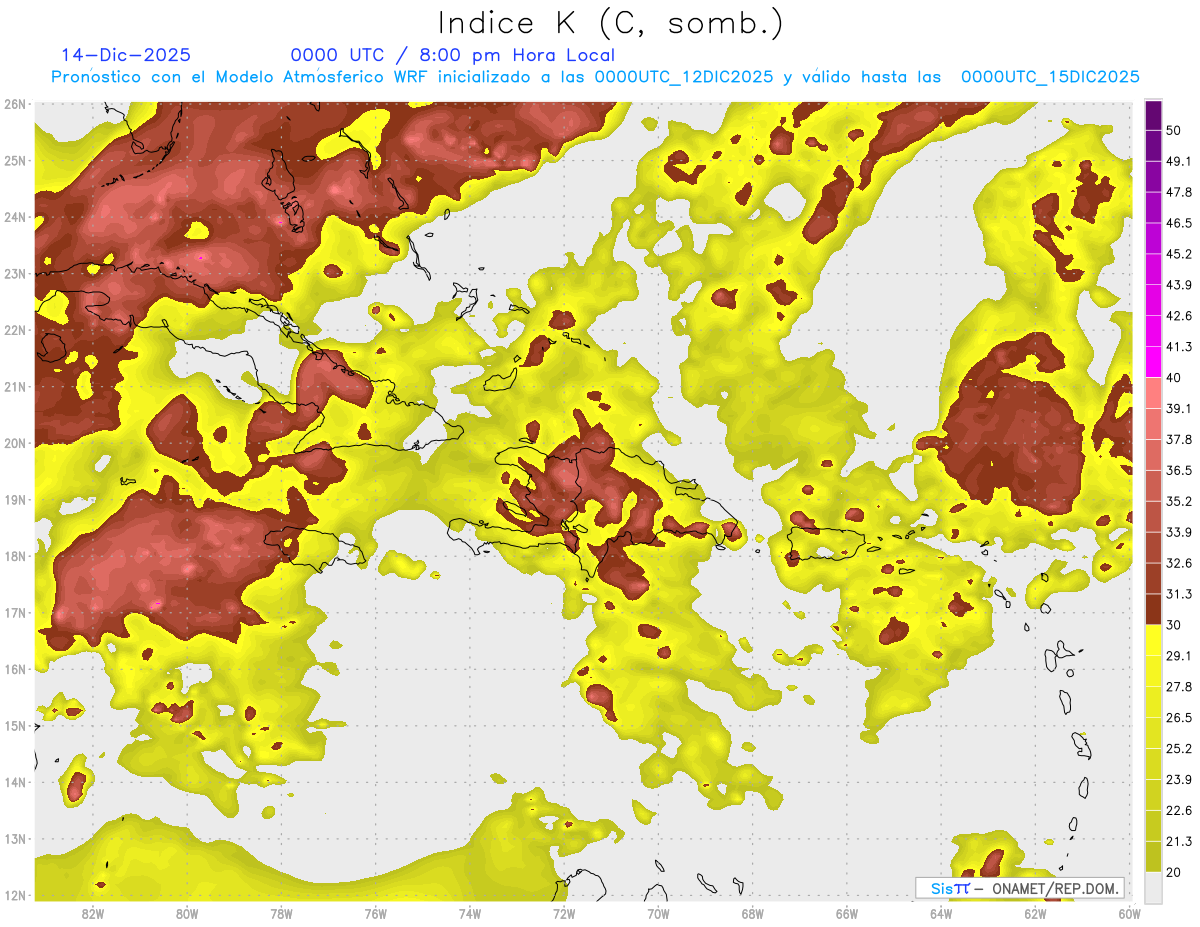Click the '12N' latitude label
Image resolution: width=1200 pixels, height=927 pixels.
coord(15,895)
